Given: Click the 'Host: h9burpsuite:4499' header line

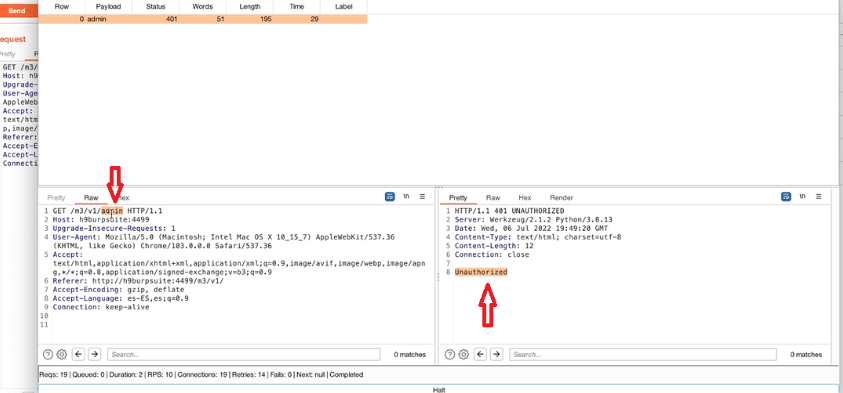Looking at the screenshot, I should point(101,219).
